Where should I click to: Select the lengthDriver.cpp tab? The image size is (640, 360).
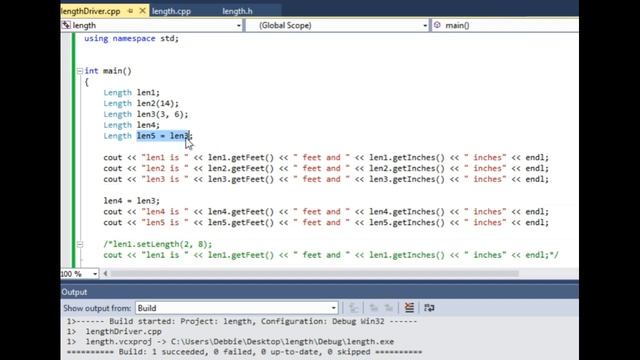tap(91, 11)
